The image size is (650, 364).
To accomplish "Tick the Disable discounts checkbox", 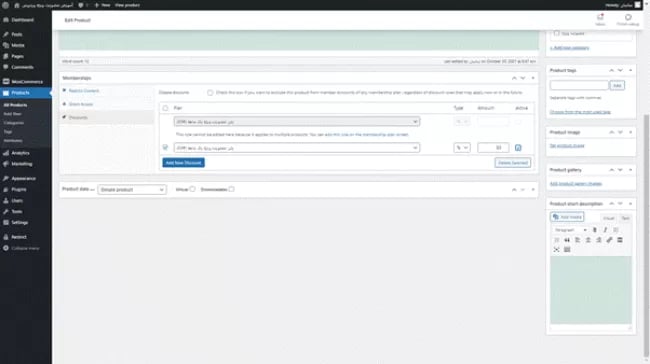I will click(210, 93).
